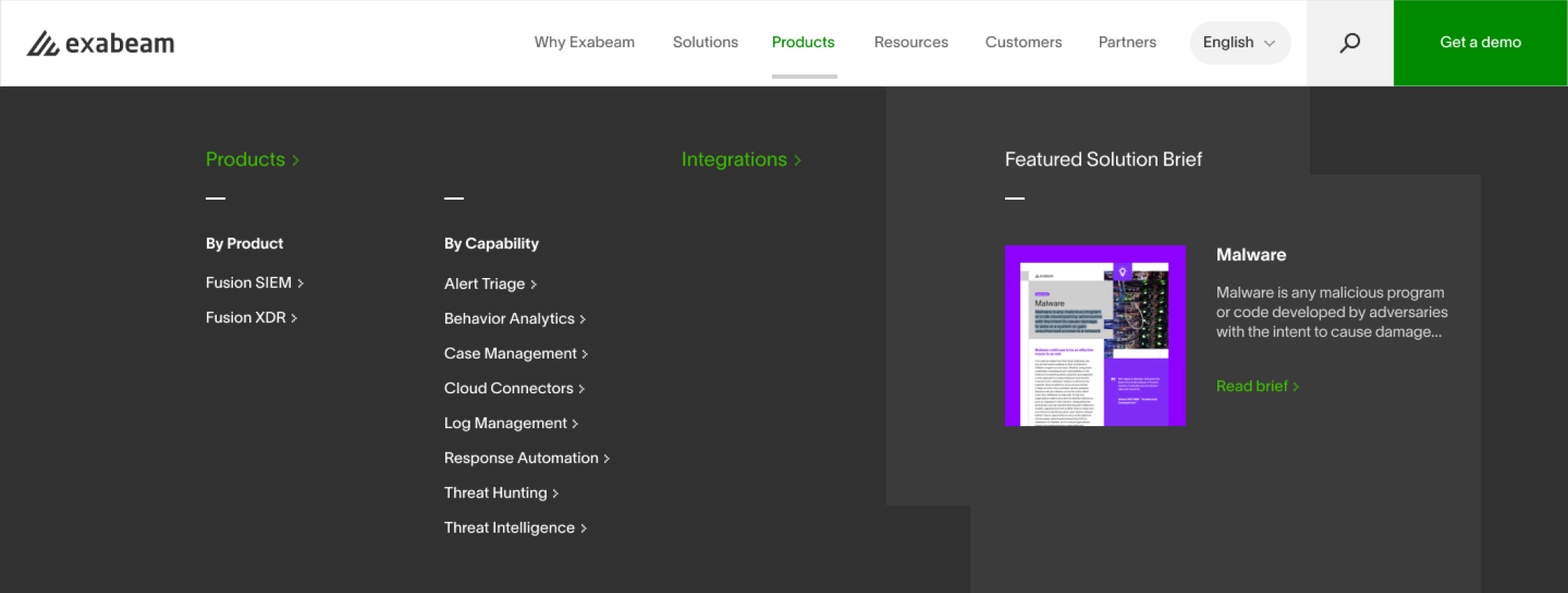Open the English language dropdown
This screenshot has width=1568, height=593.
[1240, 43]
